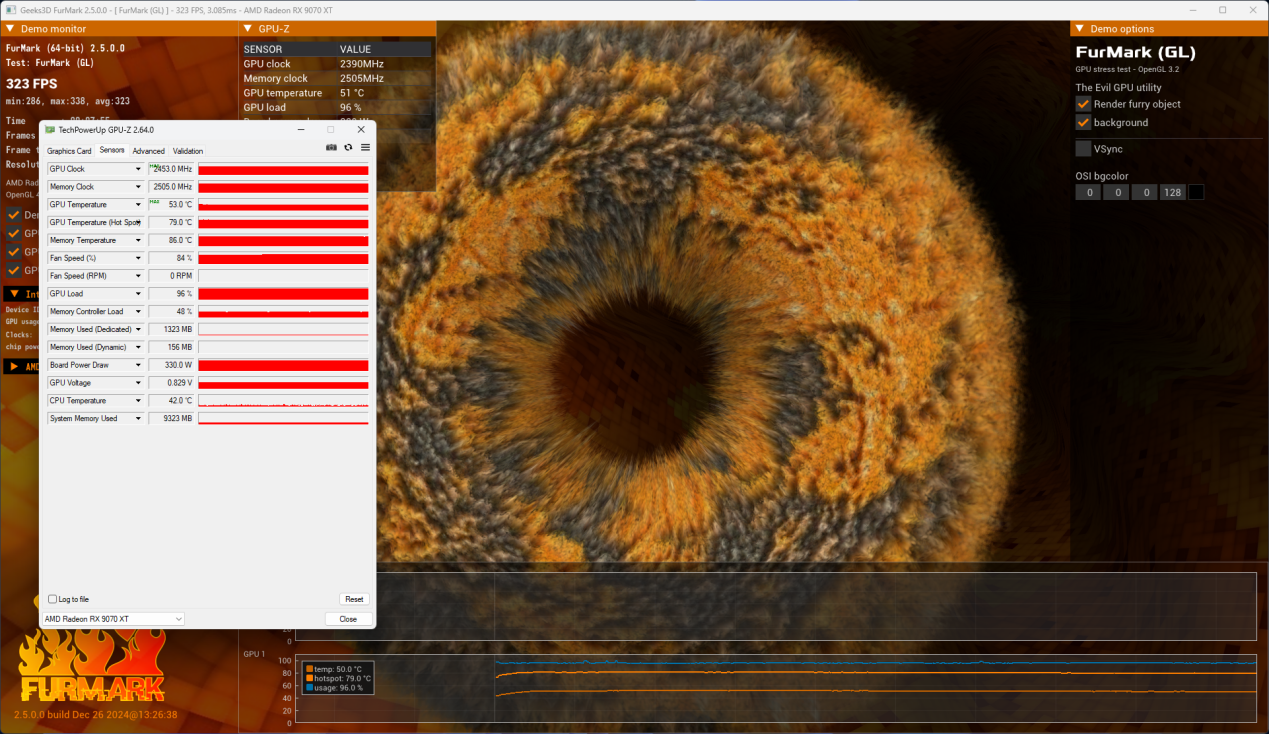
Task: Collapse the Demo monitor panel triangle
Action: pos(10,29)
